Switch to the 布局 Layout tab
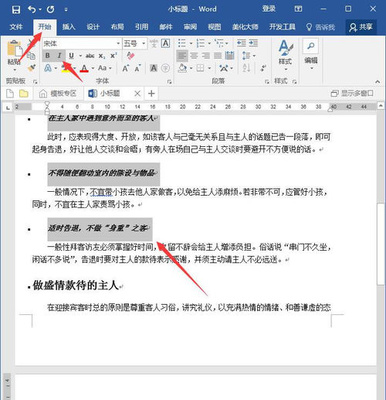The height and width of the screenshot is (400, 386). point(117,27)
